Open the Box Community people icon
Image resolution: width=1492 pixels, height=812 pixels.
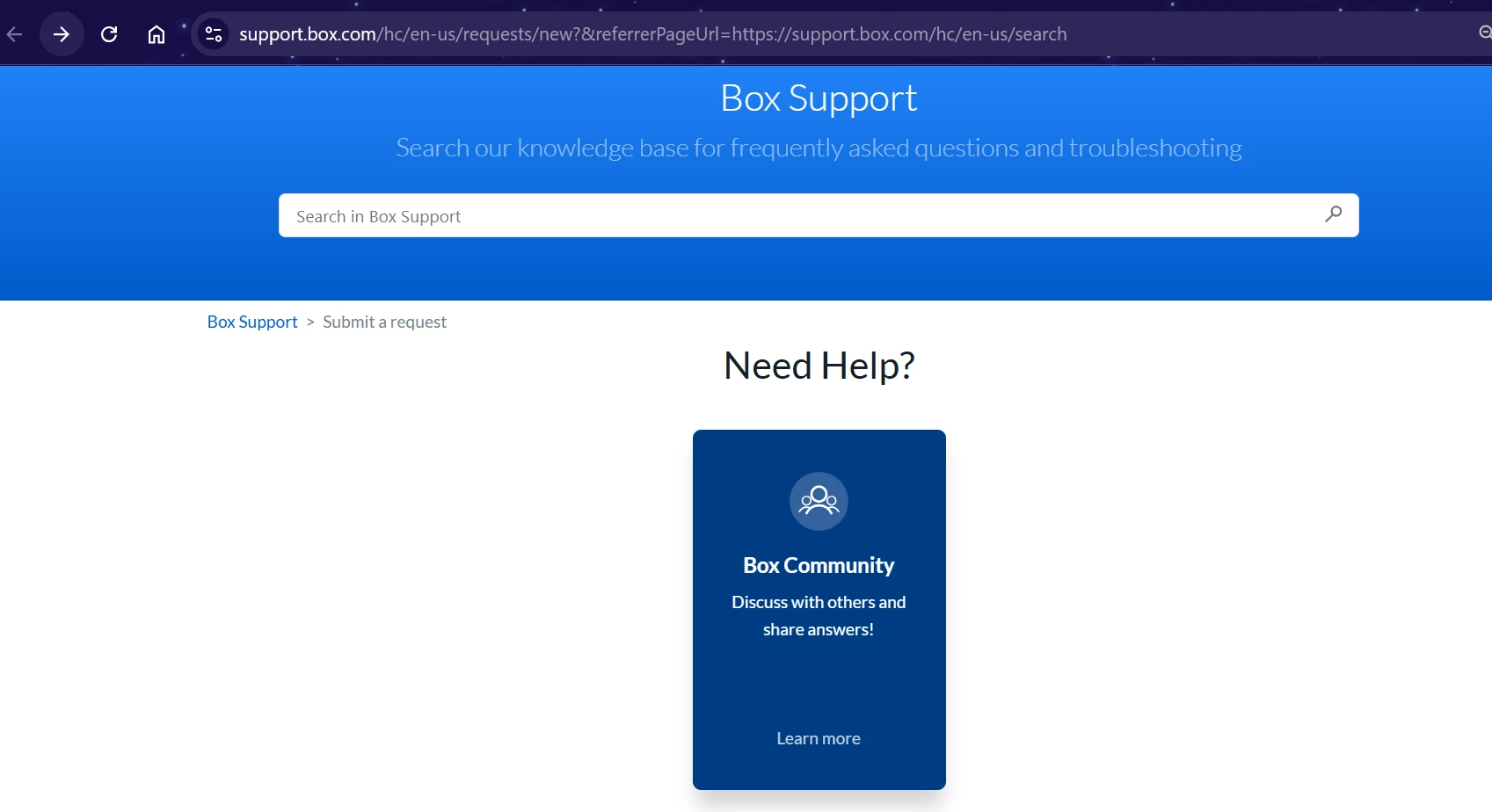819,501
